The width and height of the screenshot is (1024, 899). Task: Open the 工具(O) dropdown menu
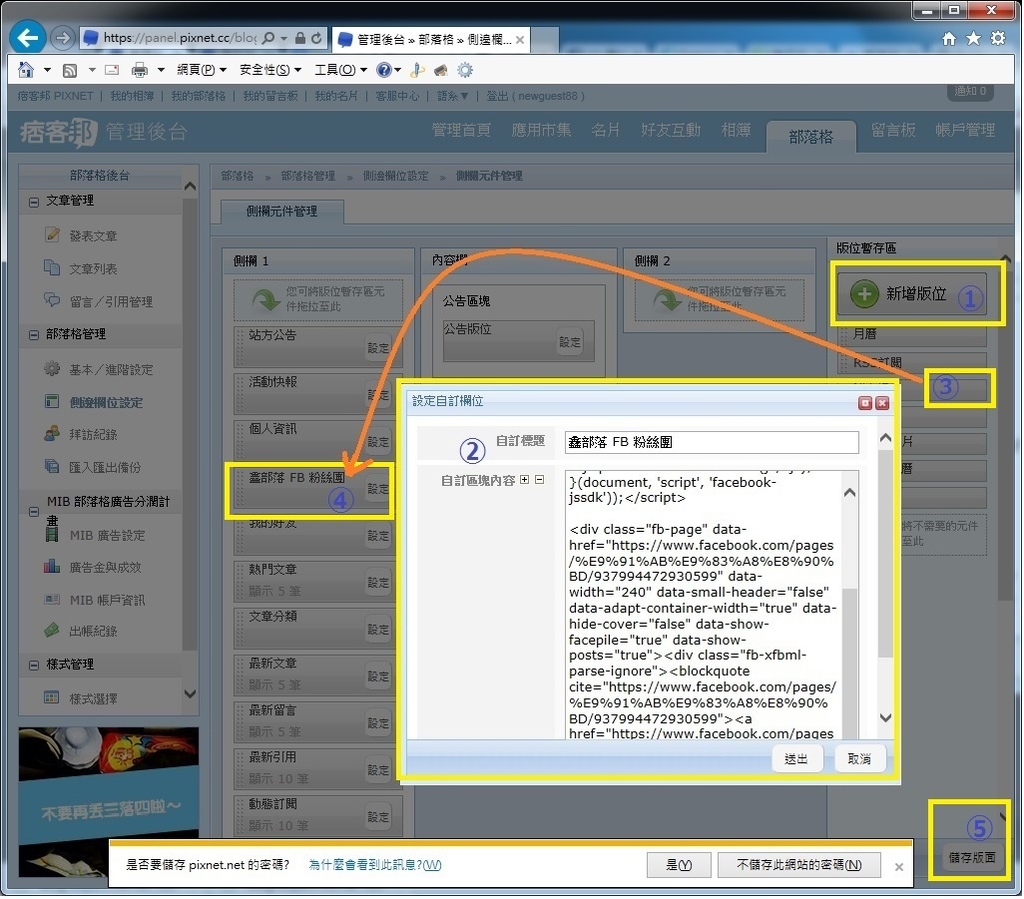coord(341,70)
